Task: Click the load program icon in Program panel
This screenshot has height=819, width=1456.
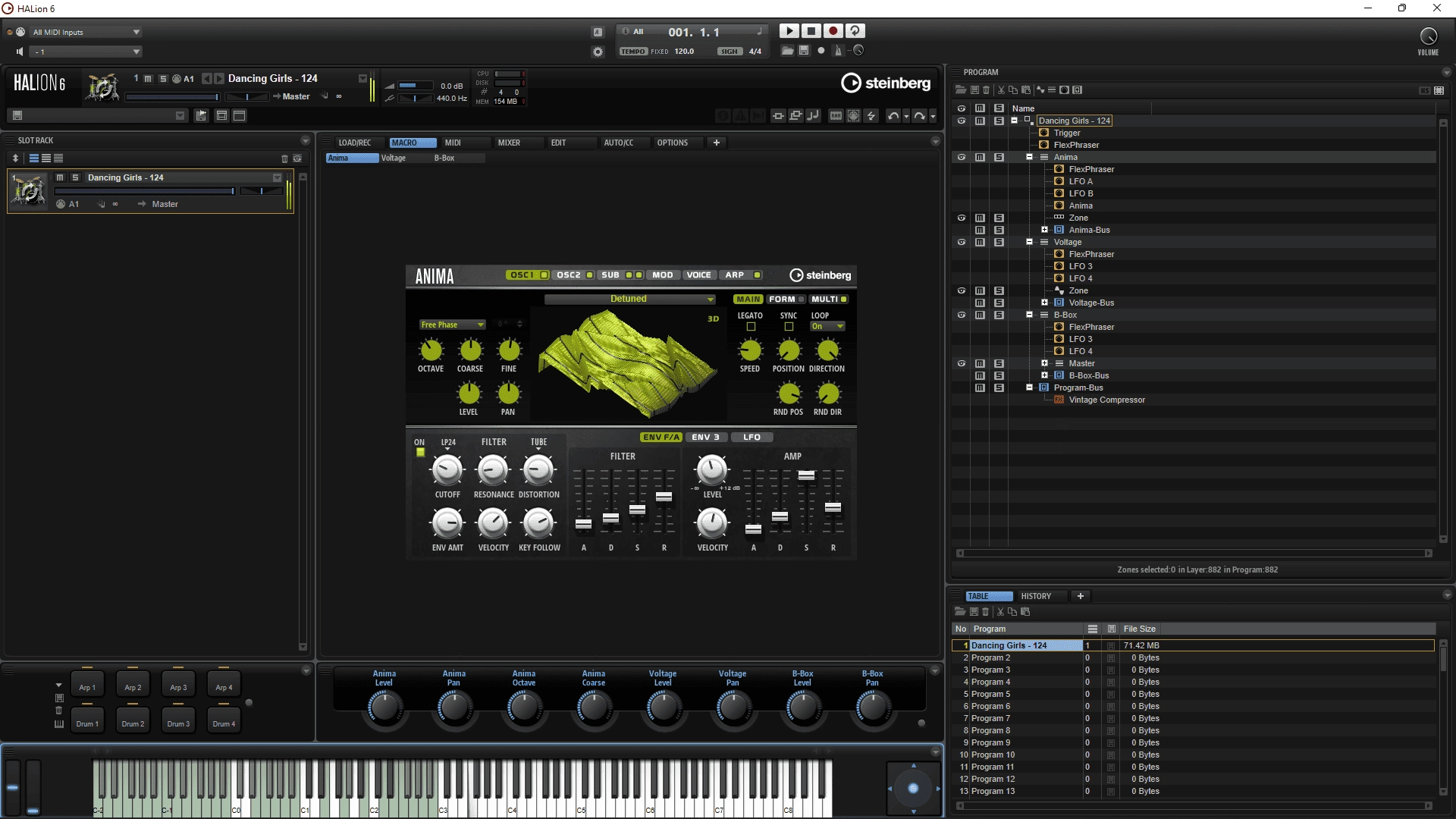Action: pos(960,90)
